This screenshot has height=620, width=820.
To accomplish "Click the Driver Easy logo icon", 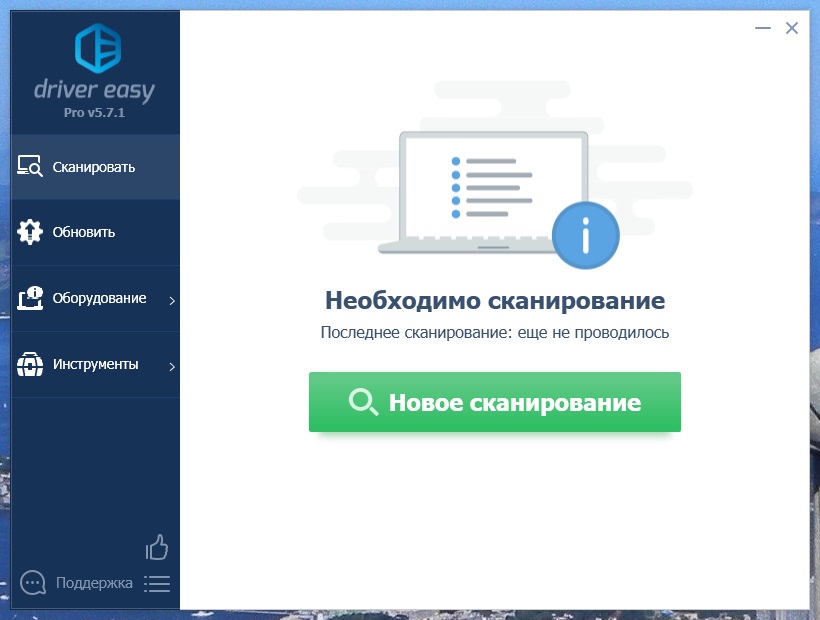I will click(x=97, y=47).
